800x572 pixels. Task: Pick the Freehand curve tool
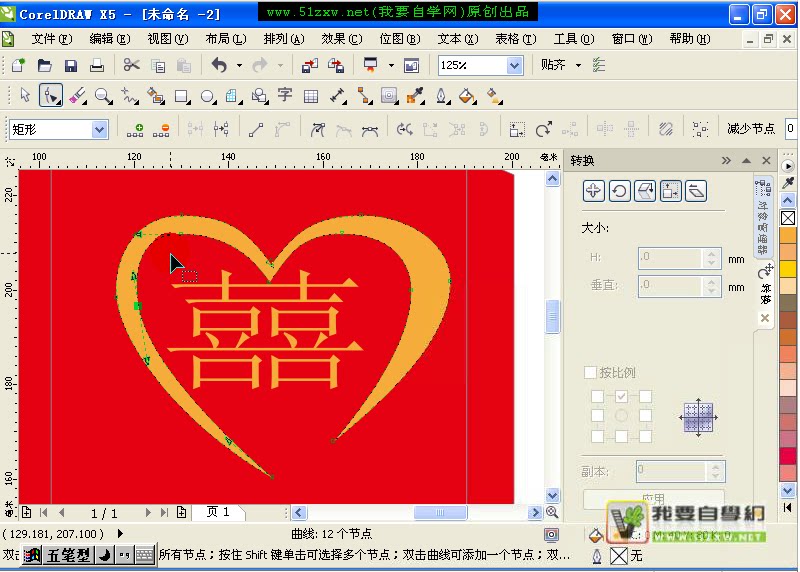coord(130,95)
